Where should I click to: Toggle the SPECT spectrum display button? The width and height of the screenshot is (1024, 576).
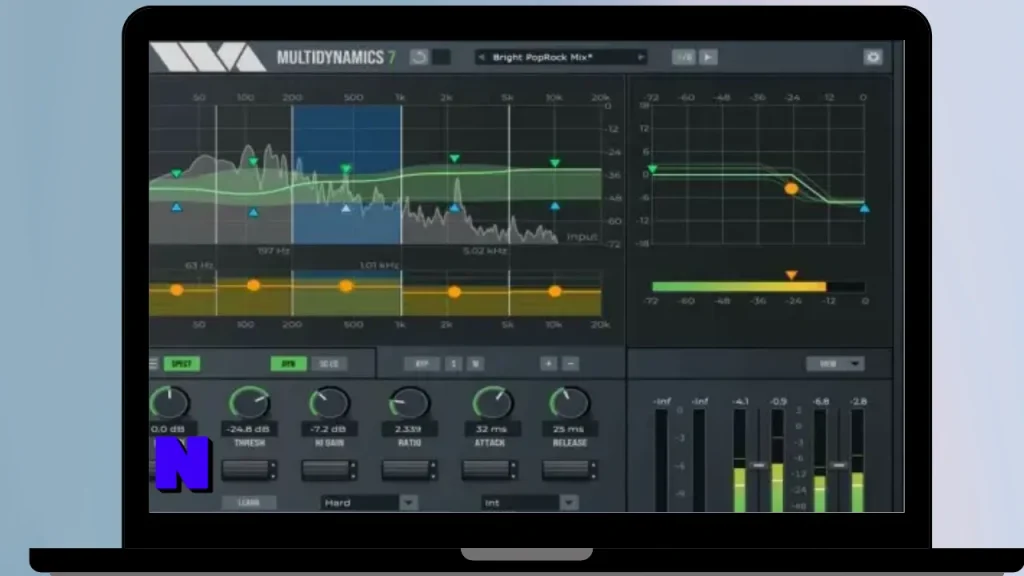pyautogui.click(x=182, y=364)
